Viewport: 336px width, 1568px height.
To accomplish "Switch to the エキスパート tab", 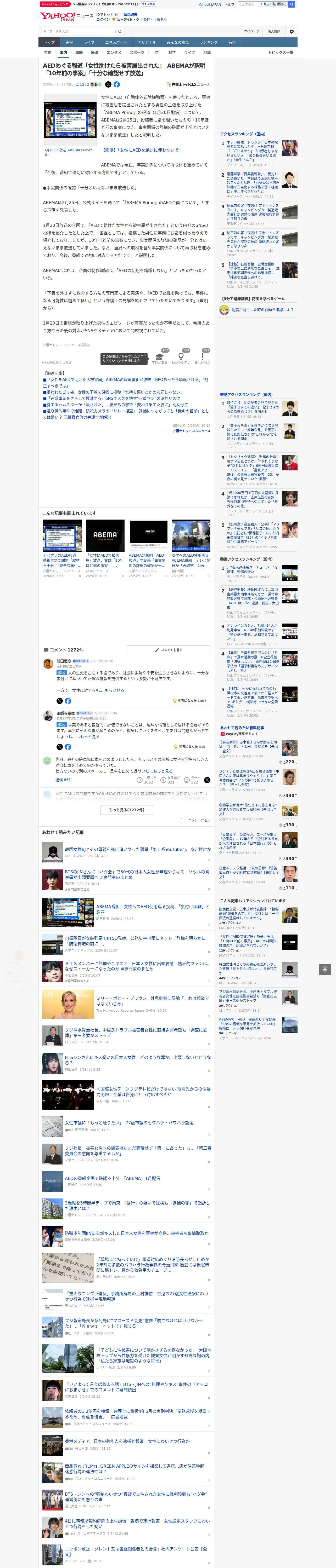I will 116,43.
